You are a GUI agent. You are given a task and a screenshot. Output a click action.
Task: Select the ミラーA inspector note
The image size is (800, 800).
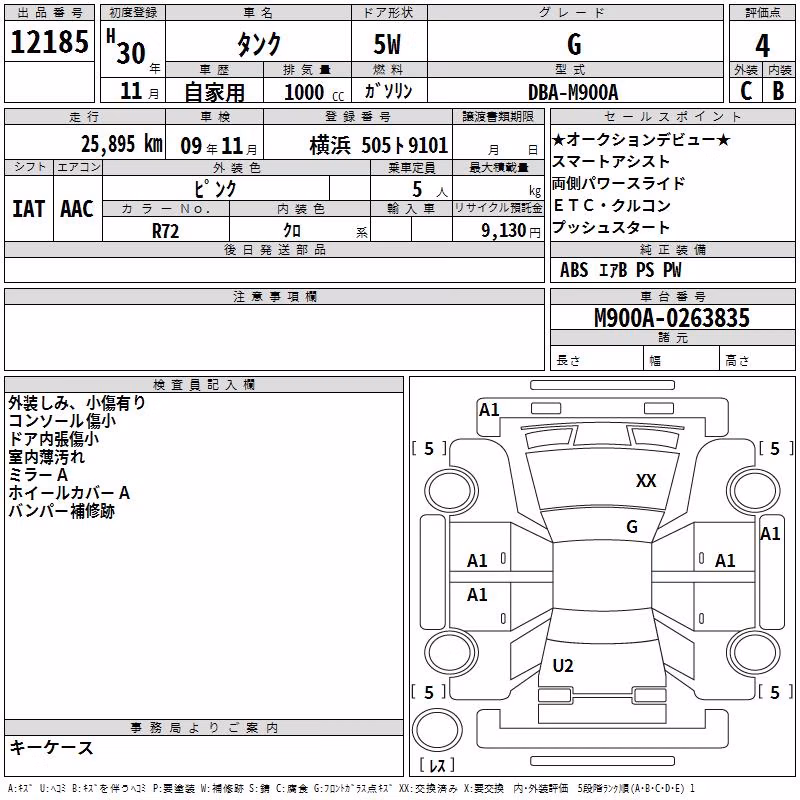click(38, 475)
